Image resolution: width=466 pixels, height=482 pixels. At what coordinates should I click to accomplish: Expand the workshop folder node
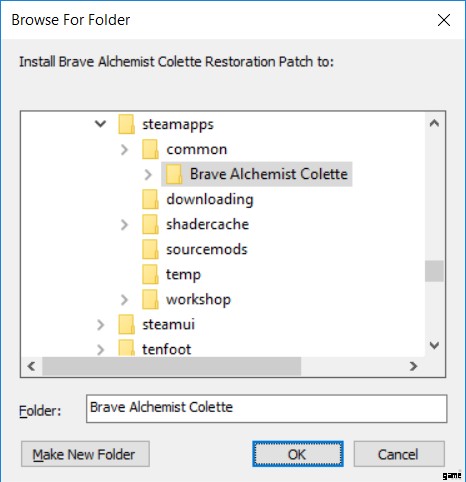coord(124,300)
